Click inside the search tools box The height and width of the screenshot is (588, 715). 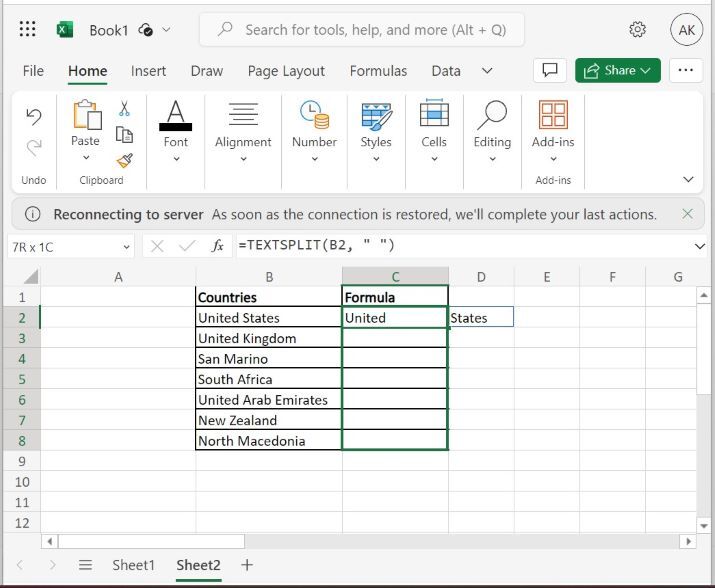pyautogui.click(x=362, y=30)
